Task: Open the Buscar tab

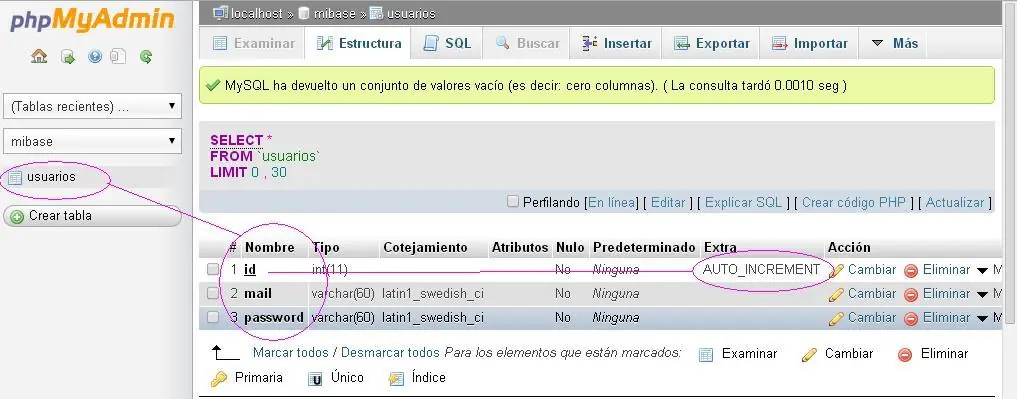Action: click(x=527, y=43)
